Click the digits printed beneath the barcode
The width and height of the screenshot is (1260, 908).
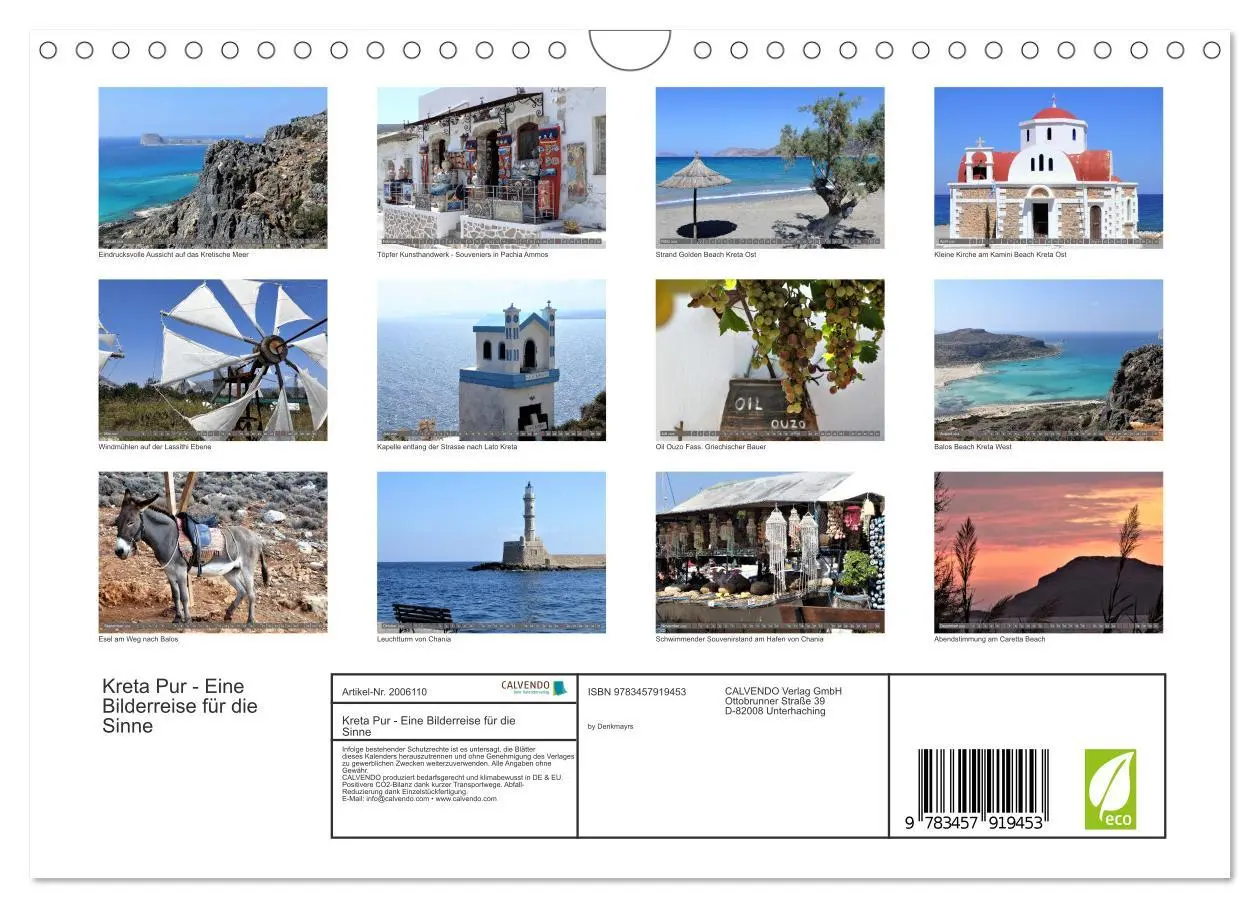[x=974, y=823]
